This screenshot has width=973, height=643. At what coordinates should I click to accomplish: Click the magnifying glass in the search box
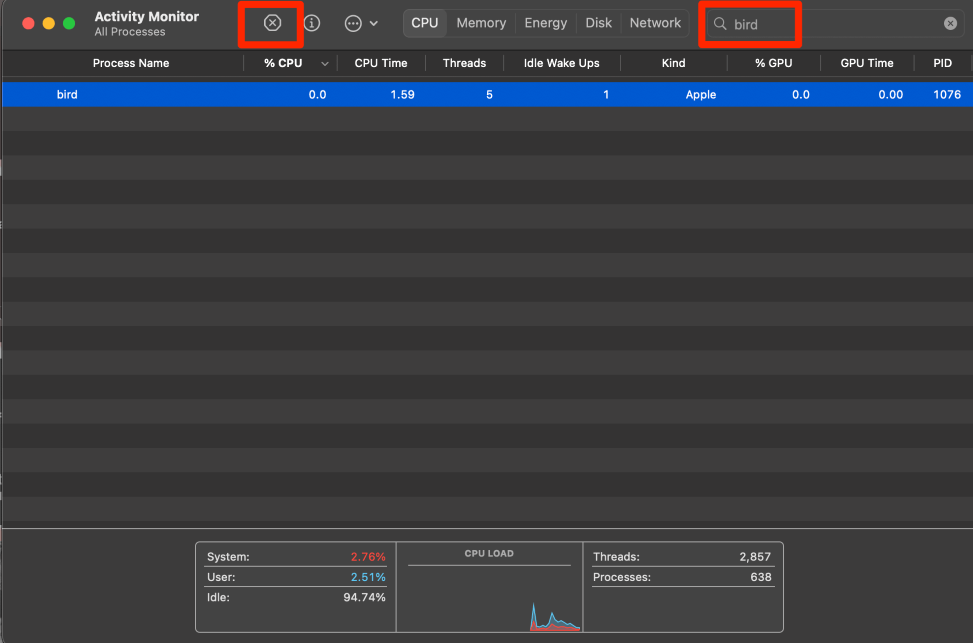click(x=720, y=22)
